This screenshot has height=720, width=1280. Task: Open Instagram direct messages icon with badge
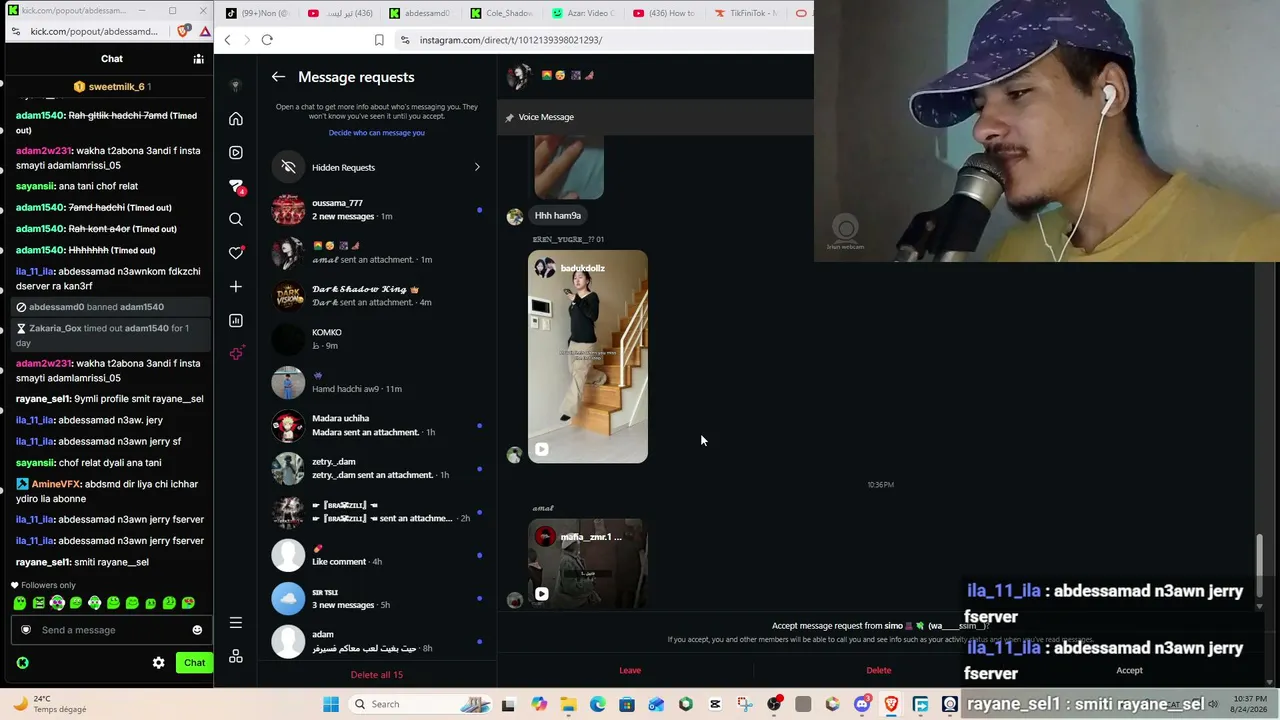[x=236, y=186]
